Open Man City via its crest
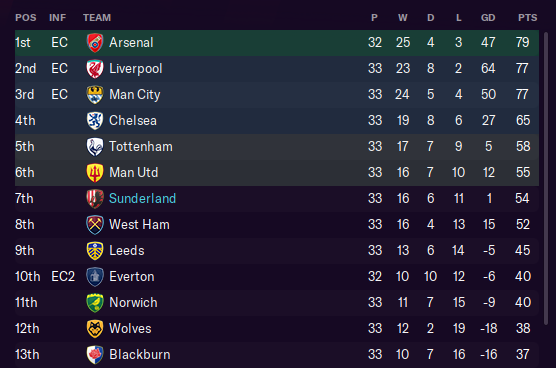This screenshot has height=368, width=556. [x=95, y=94]
